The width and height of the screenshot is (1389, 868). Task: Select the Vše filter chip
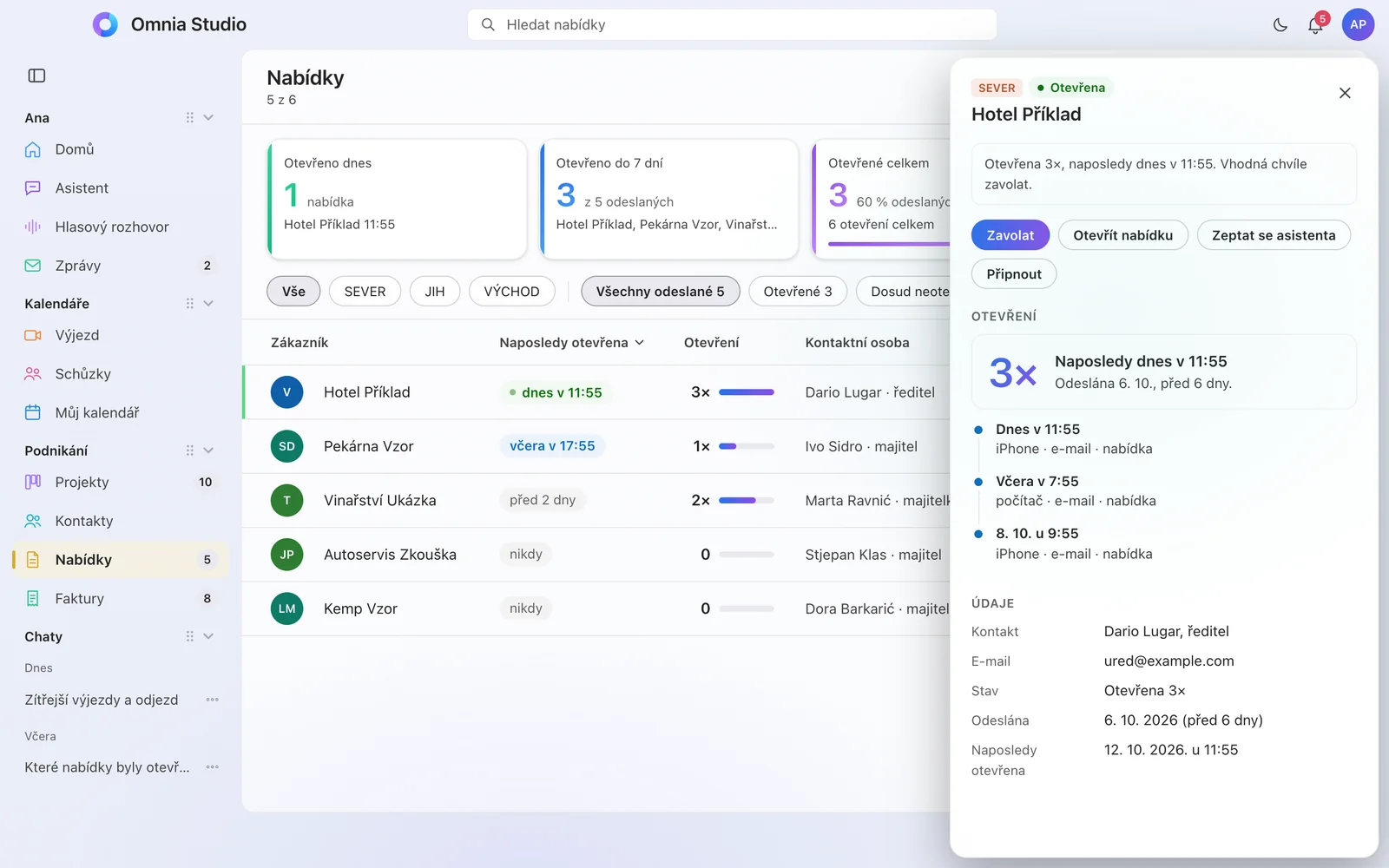tap(293, 292)
